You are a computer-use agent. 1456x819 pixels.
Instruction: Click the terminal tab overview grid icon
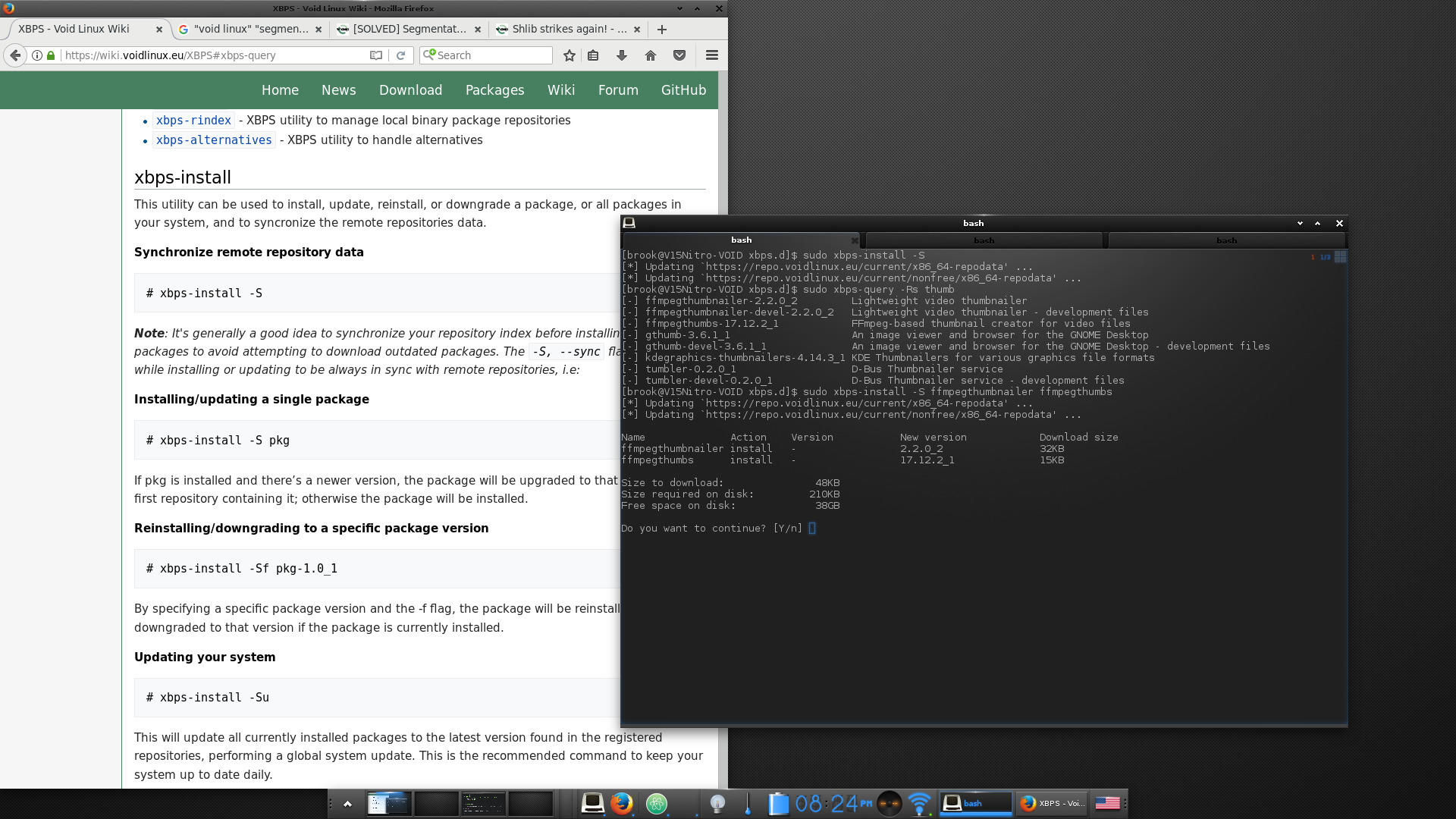[x=1340, y=257]
